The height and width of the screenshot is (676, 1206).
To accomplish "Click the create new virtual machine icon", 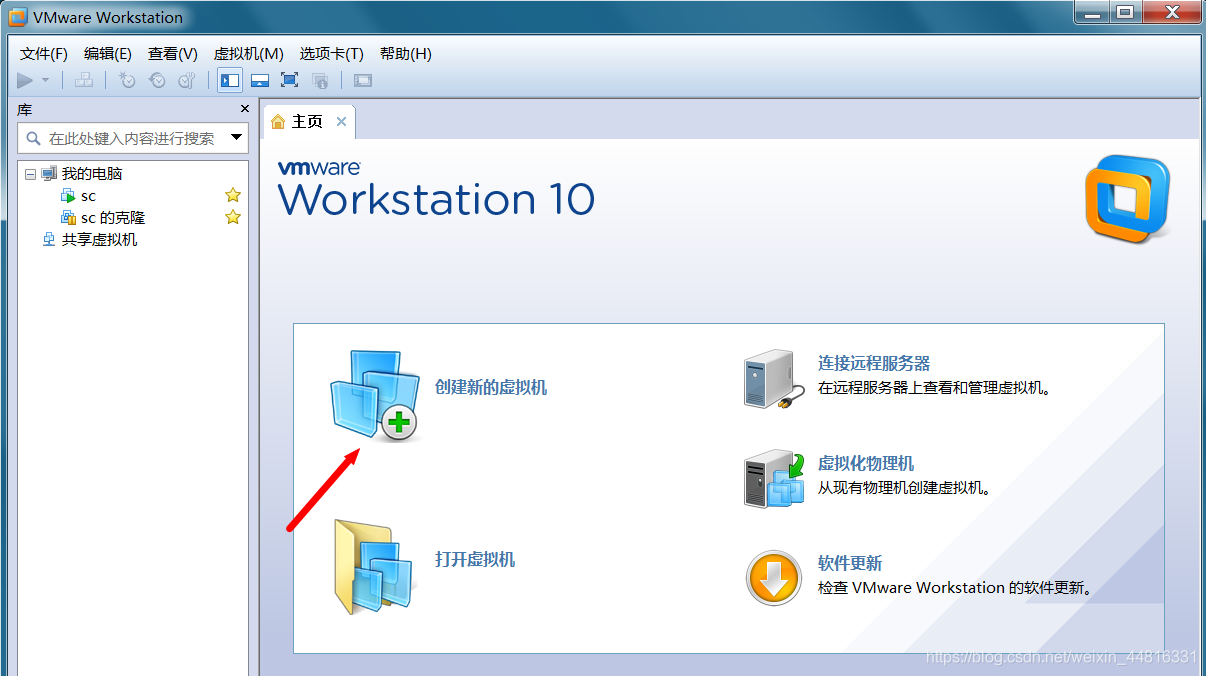I will coord(374,396).
